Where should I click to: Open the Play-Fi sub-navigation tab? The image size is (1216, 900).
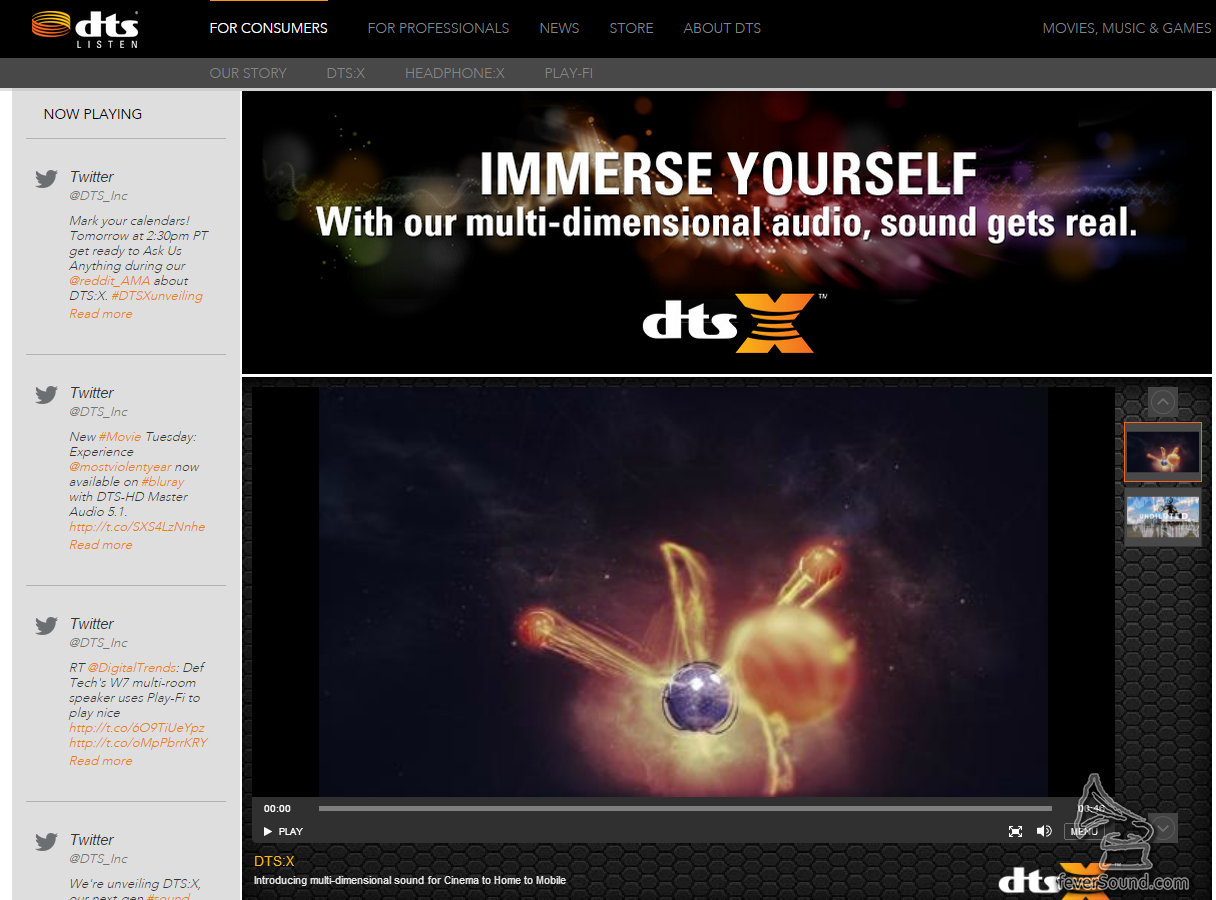(569, 73)
